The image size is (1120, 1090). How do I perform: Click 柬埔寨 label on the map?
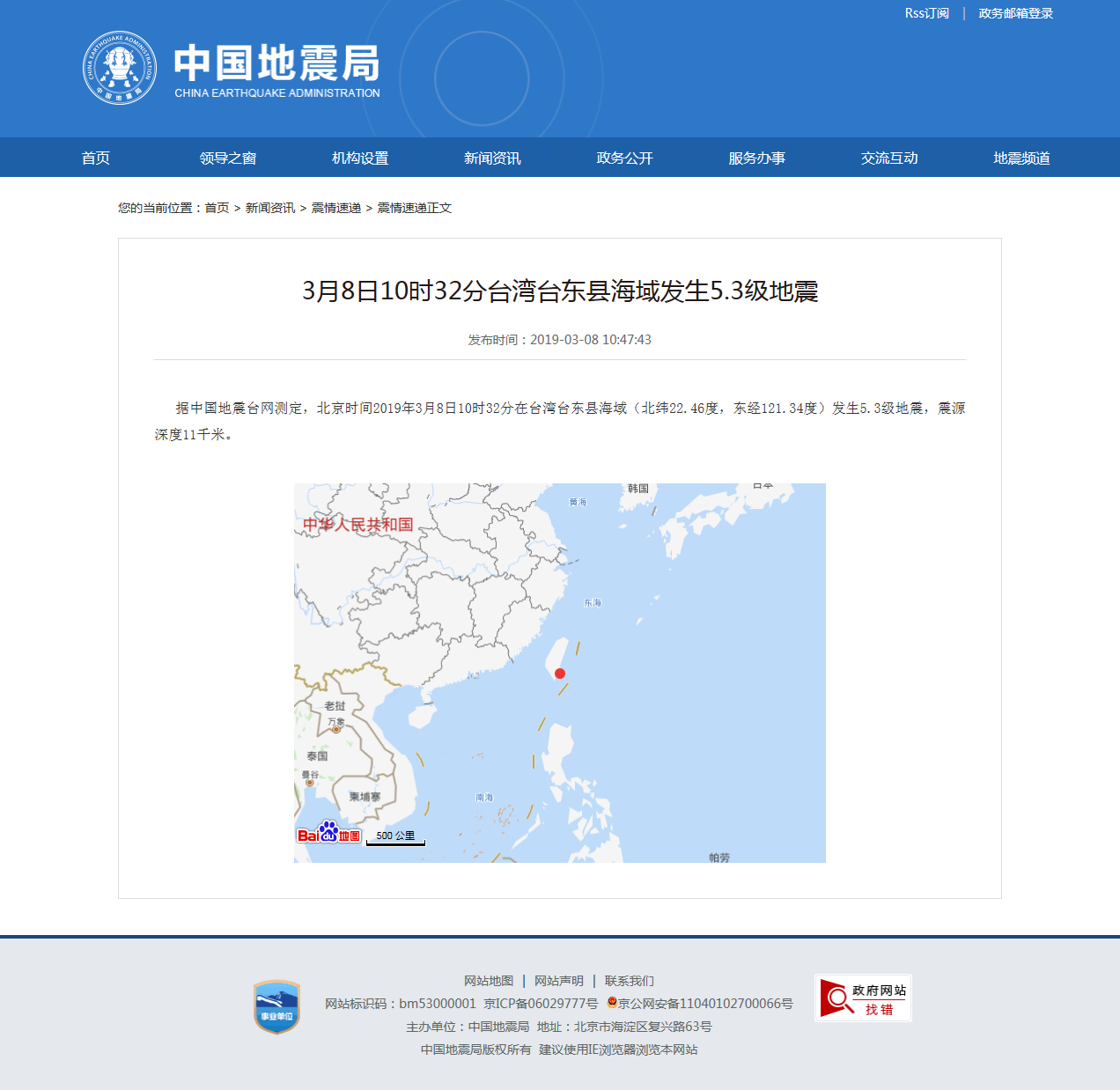[365, 797]
